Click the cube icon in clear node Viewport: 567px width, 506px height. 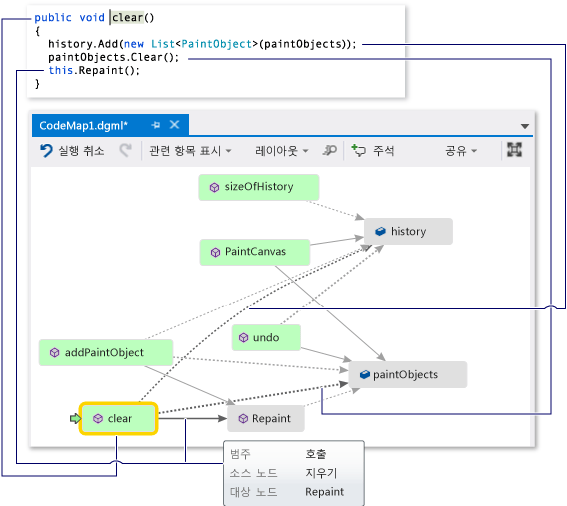tap(98, 418)
